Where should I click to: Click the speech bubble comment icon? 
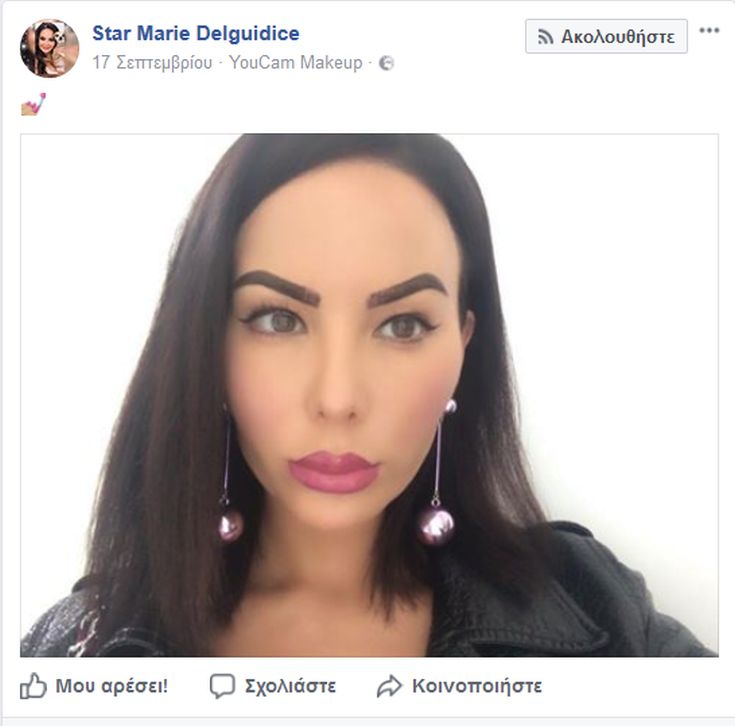[222, 686]
